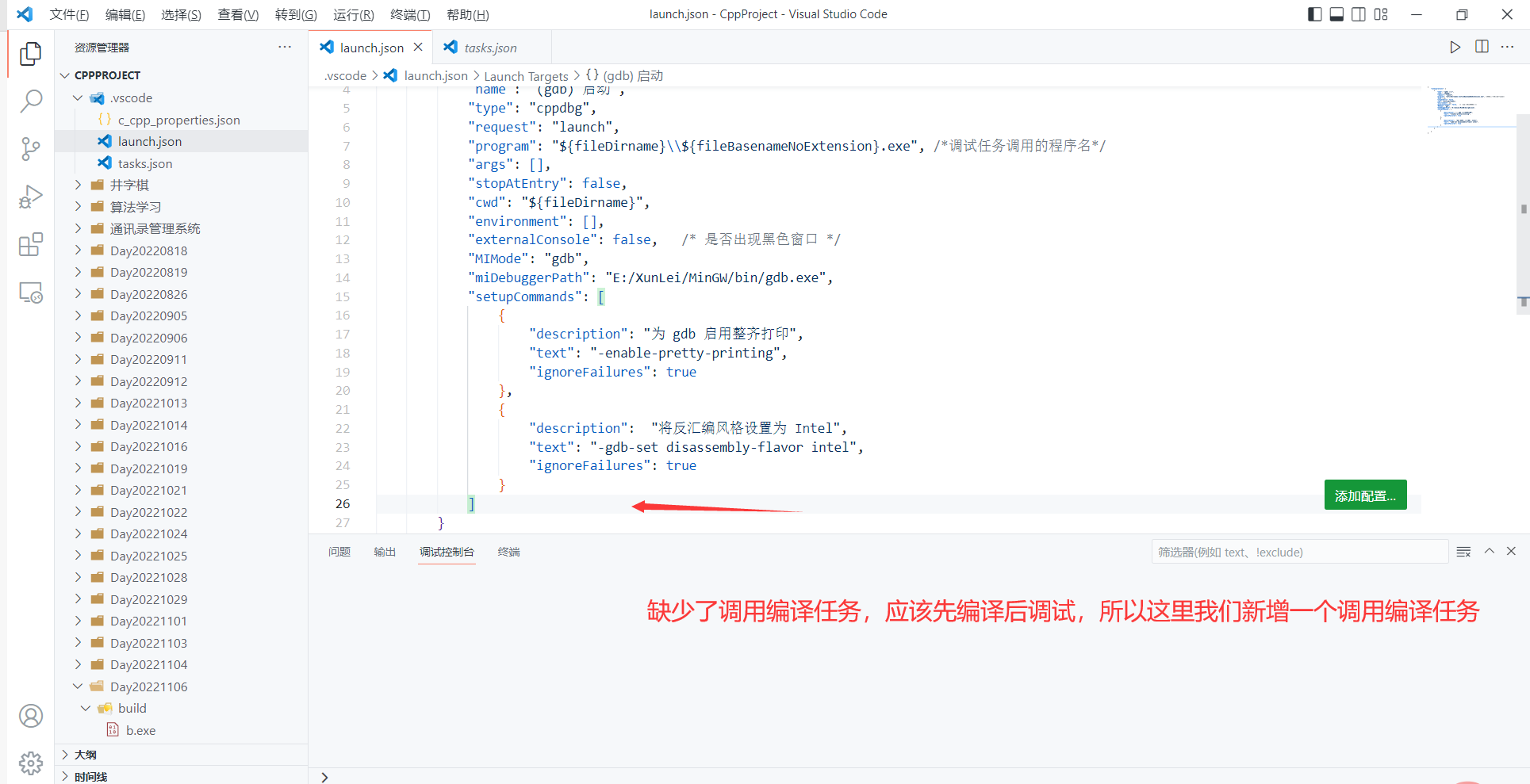Image resolution: width=1530 pixels, height=784 pixels.
Task: Click the VS Code logo icon
Action: [x=25, y=14]
